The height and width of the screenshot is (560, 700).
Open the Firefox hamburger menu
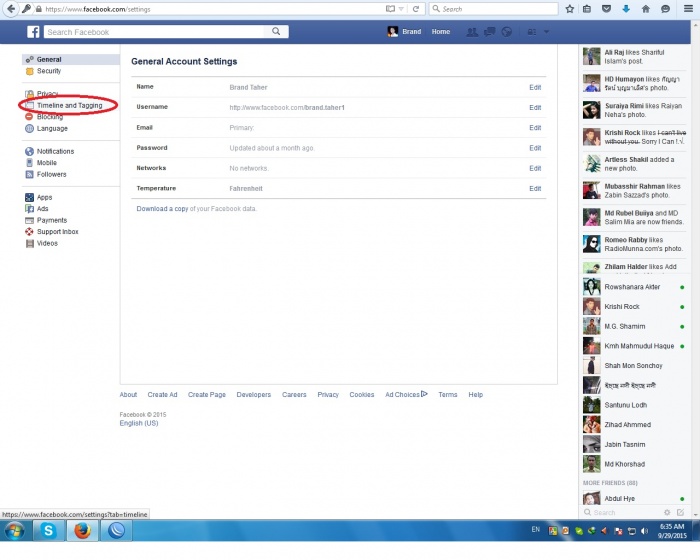coord(688,9)
